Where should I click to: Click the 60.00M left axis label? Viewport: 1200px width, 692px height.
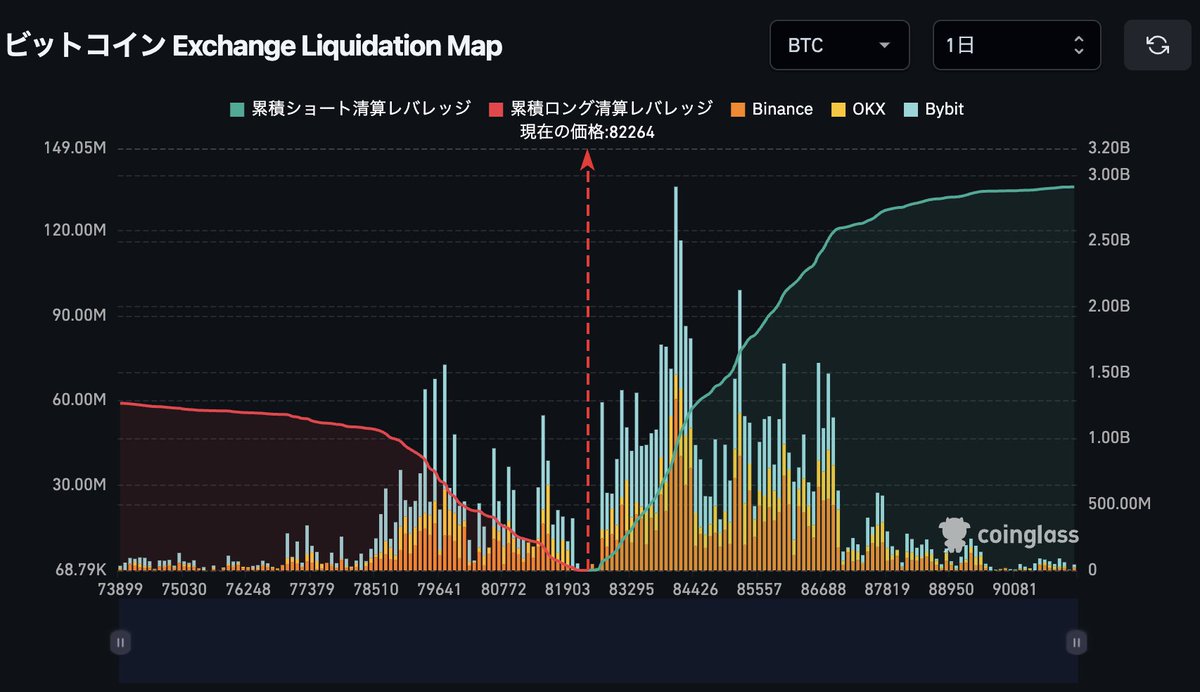click(79, 400)
